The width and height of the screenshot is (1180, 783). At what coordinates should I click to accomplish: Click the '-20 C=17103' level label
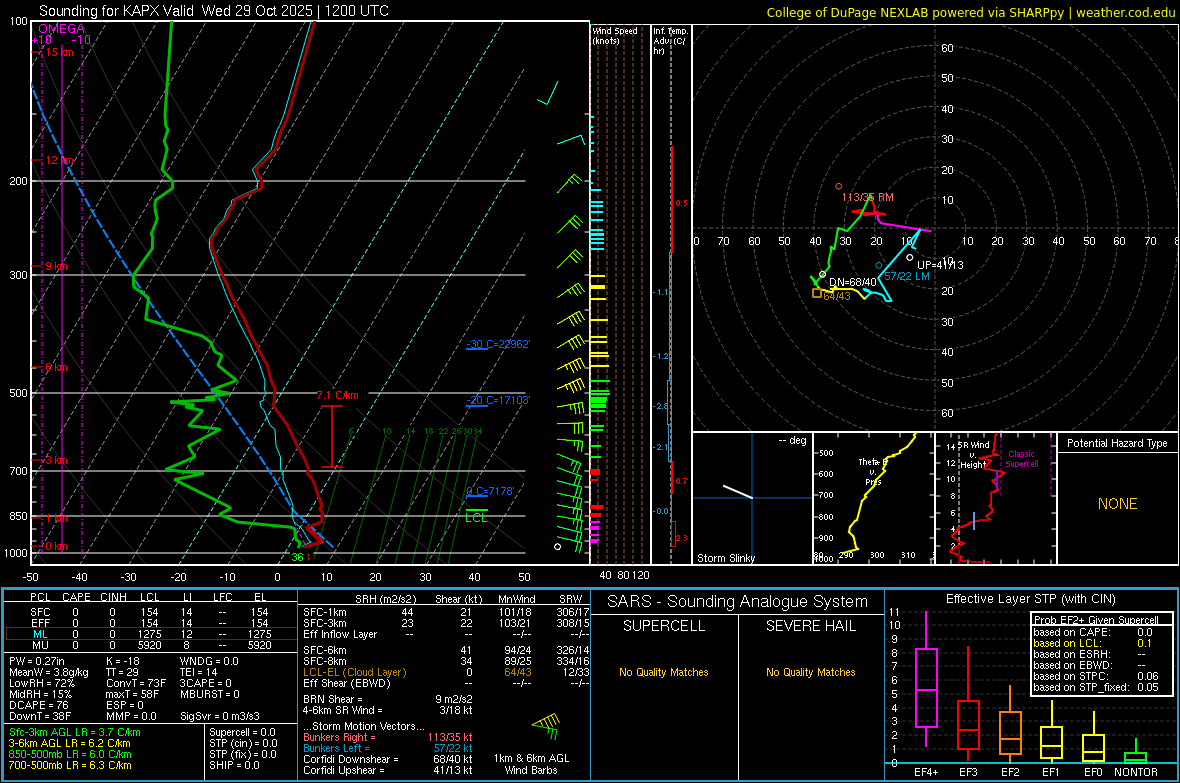coord(498,400)
